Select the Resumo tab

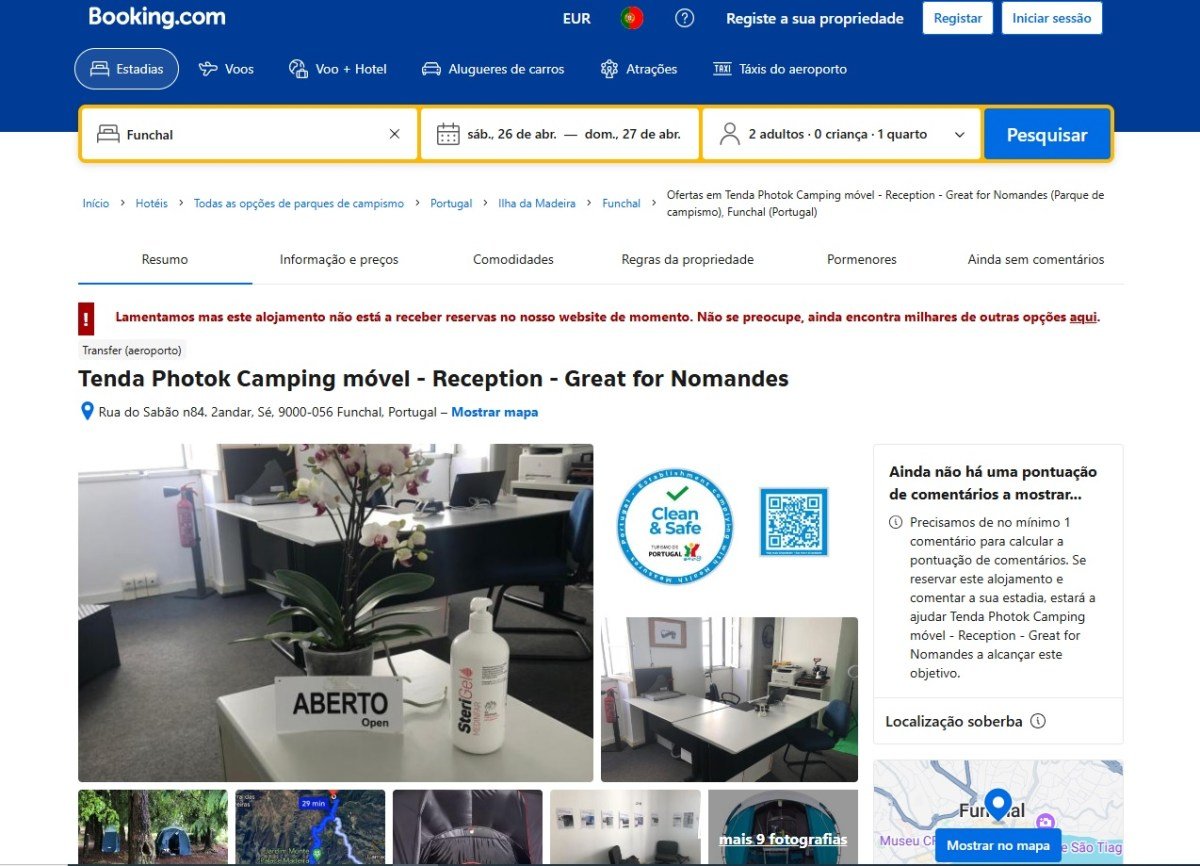coord(165,259)
